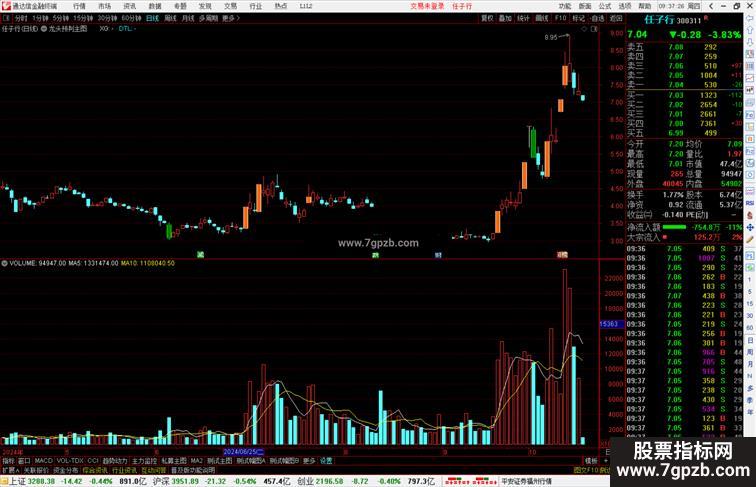Click the RSI sidebar icon
This screenshot has width=756, height=487.
[x=750, y=203]
